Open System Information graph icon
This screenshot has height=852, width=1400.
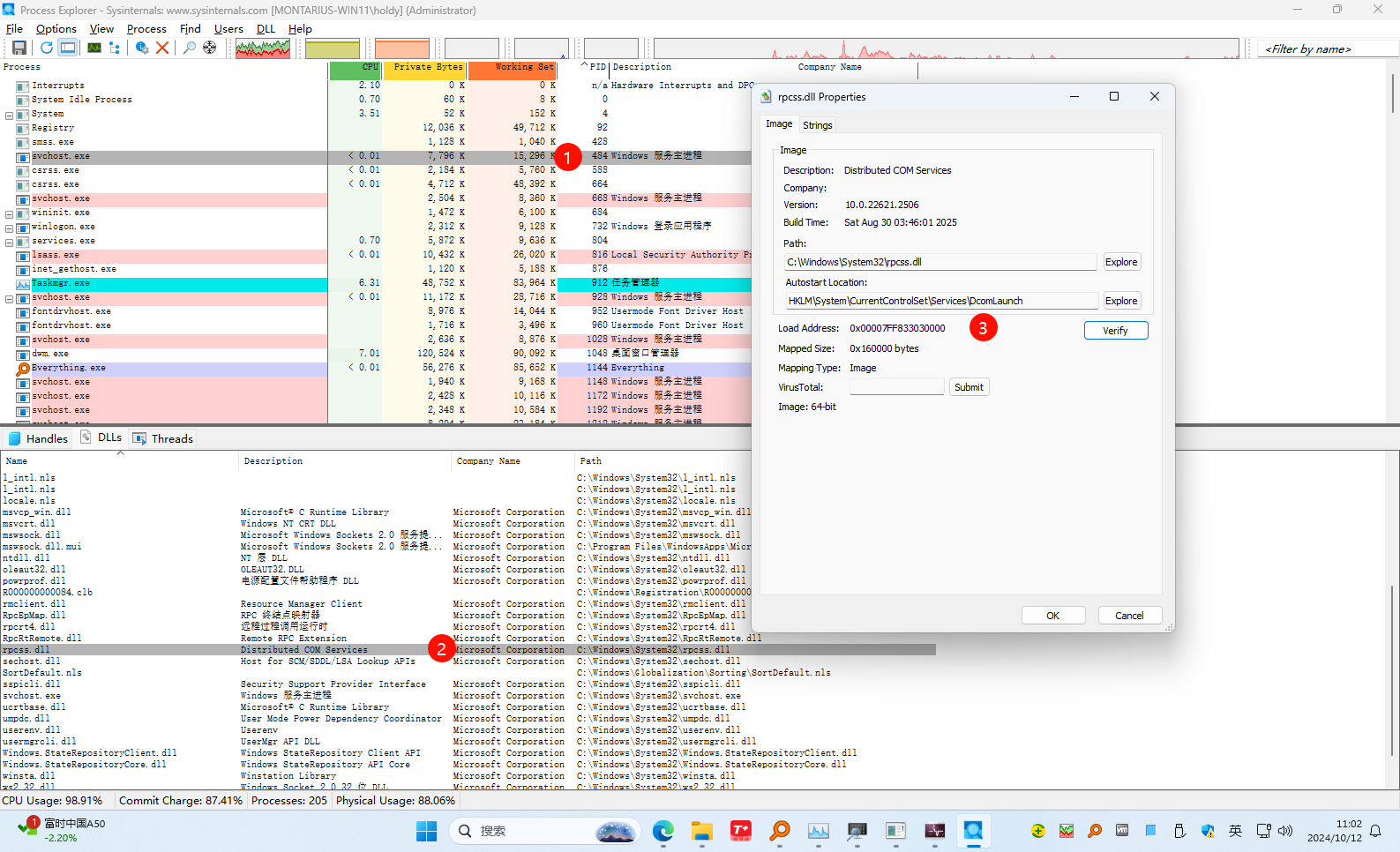click(94, 48)
